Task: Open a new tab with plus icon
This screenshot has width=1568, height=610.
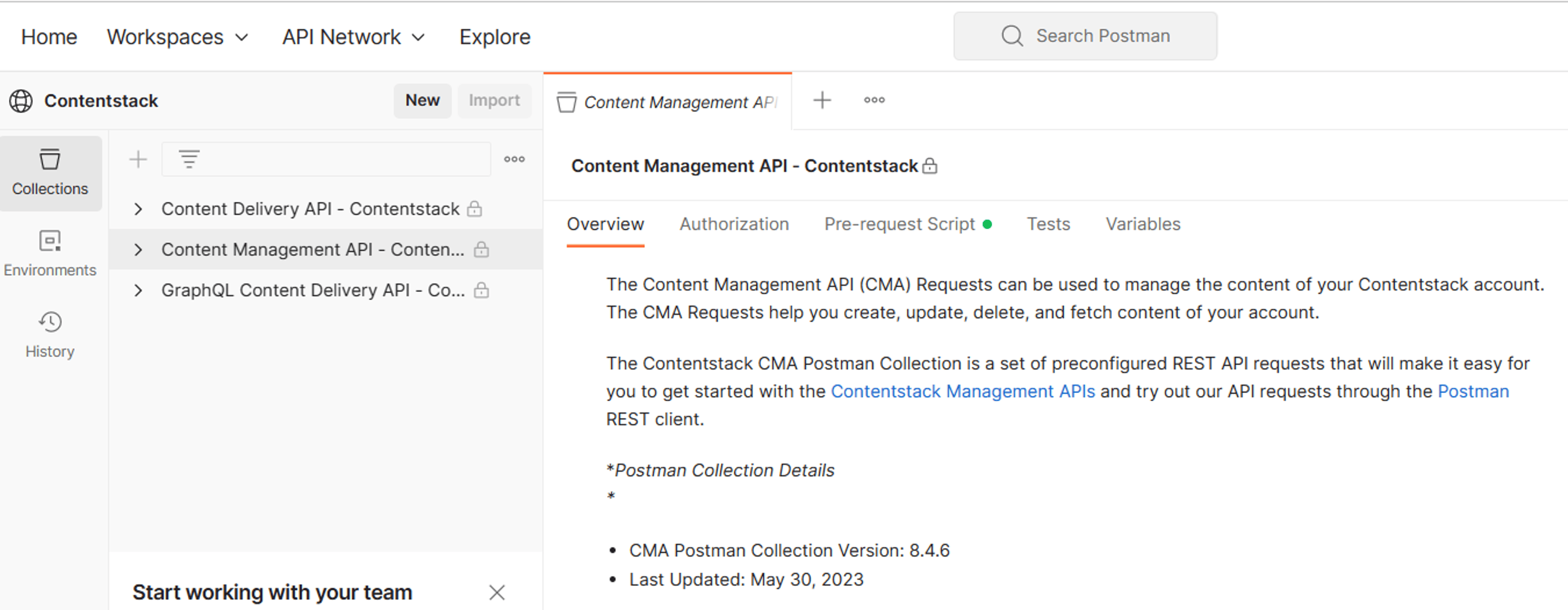Action: click(822, 101)
